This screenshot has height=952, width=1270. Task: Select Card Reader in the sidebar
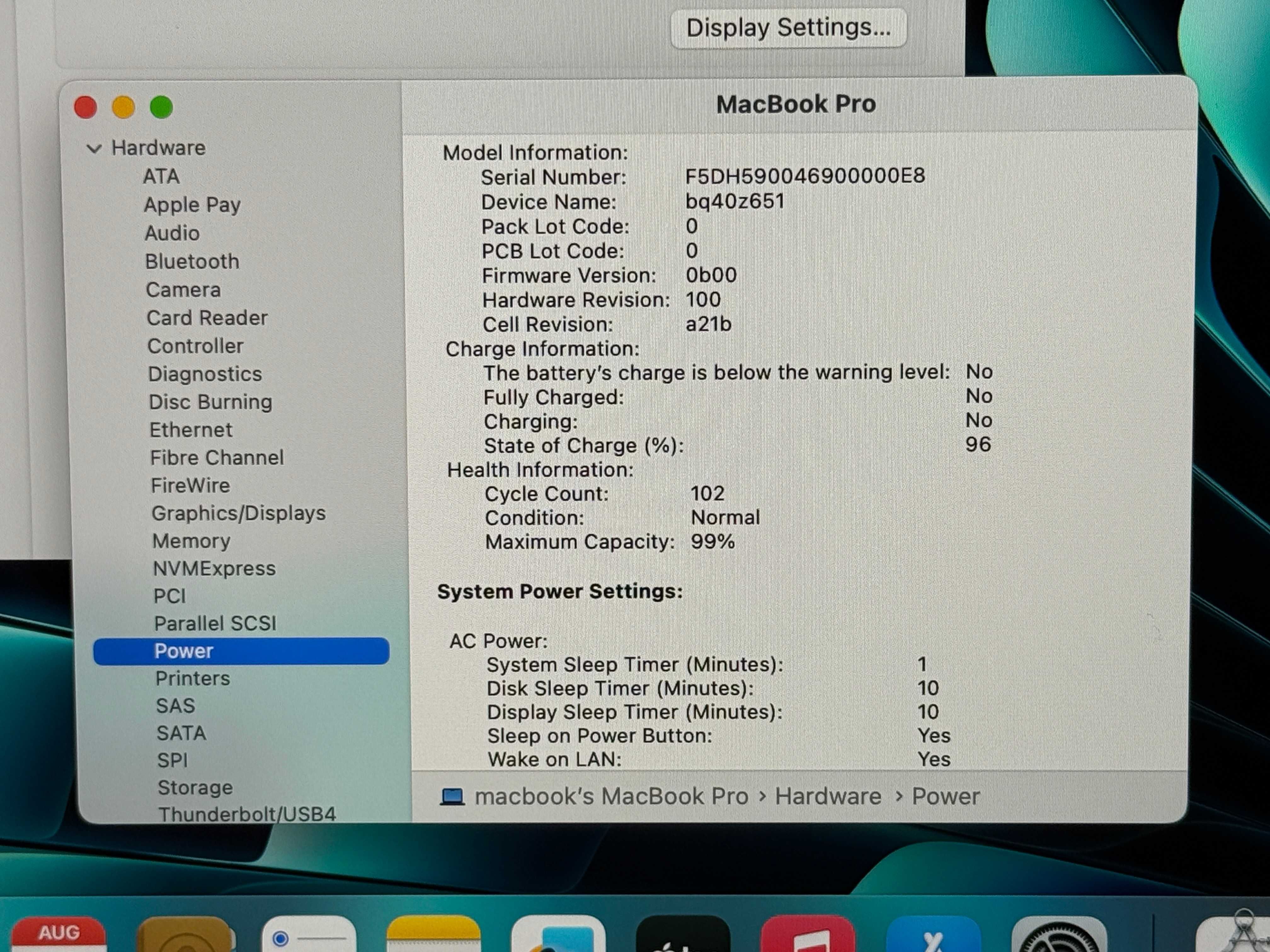pyautogui.click(x=207, y=318)
